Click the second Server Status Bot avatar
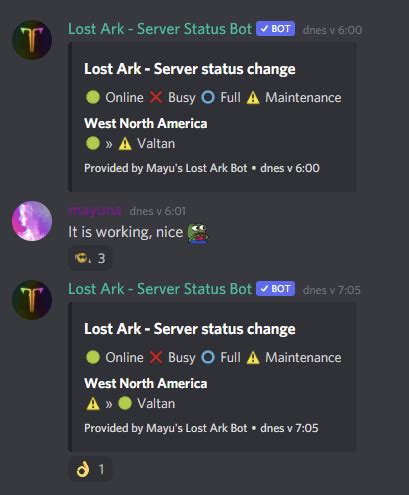Image resolution: width=409 pixels, height=495 pixels. (x=32, y=300)
